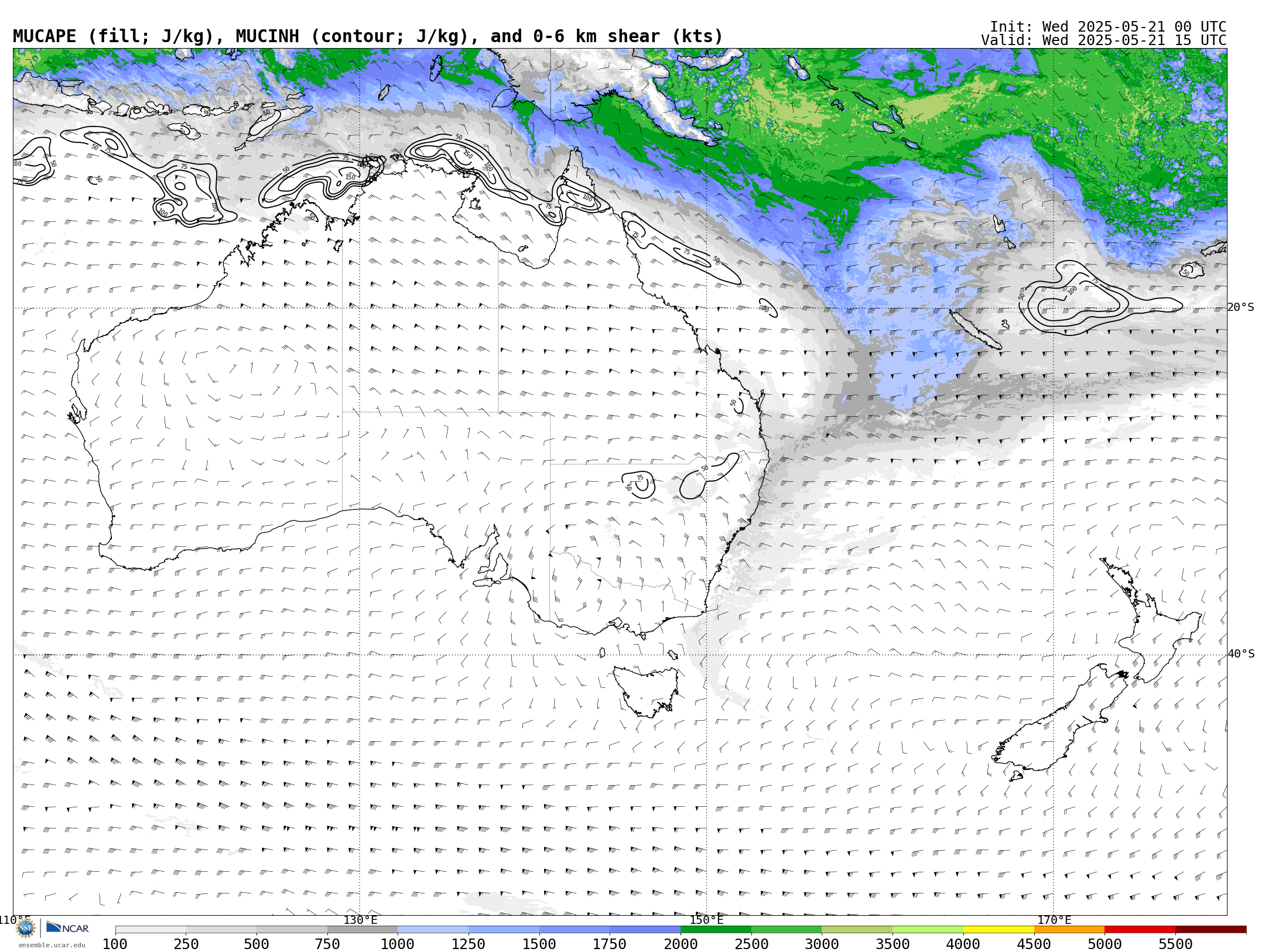Pick the blue 1500–1750 colorbar swatch
The width and height of the screenshot is (1265, 952).
point(575,930)
